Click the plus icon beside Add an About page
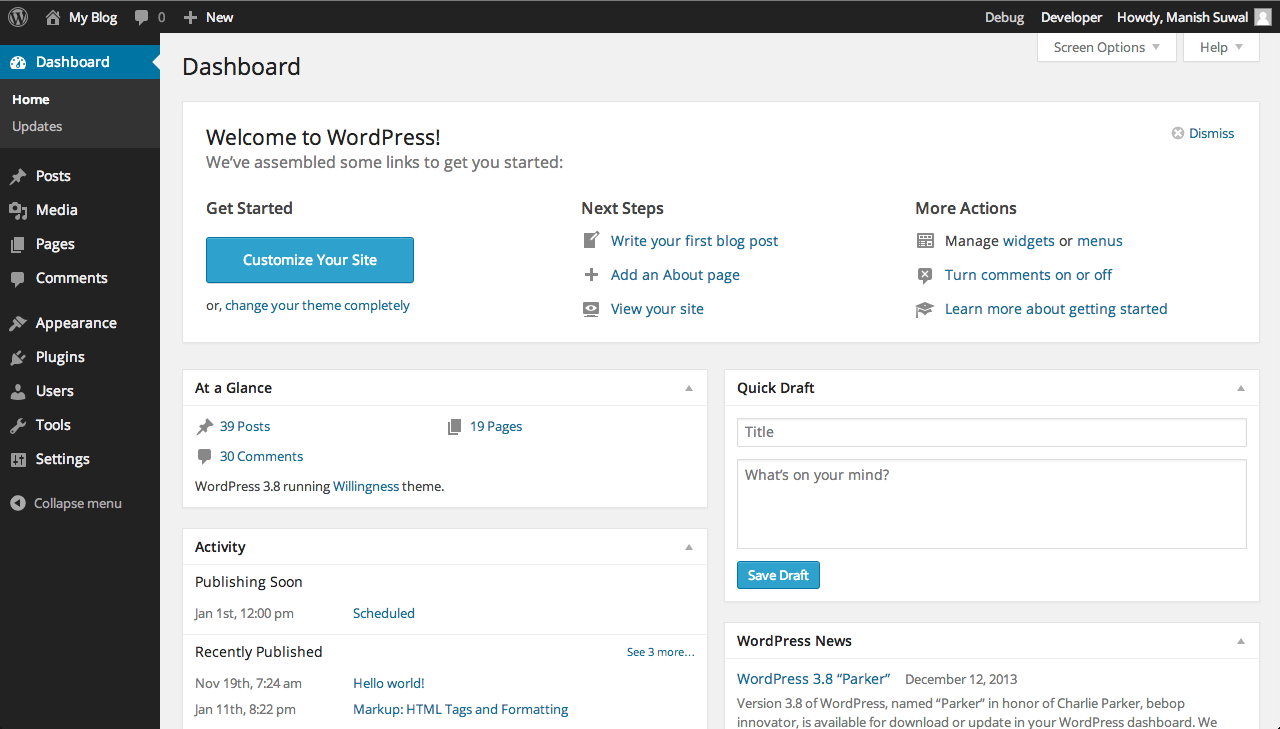This screenshot has height=729, width=1280. pos(591,275)
